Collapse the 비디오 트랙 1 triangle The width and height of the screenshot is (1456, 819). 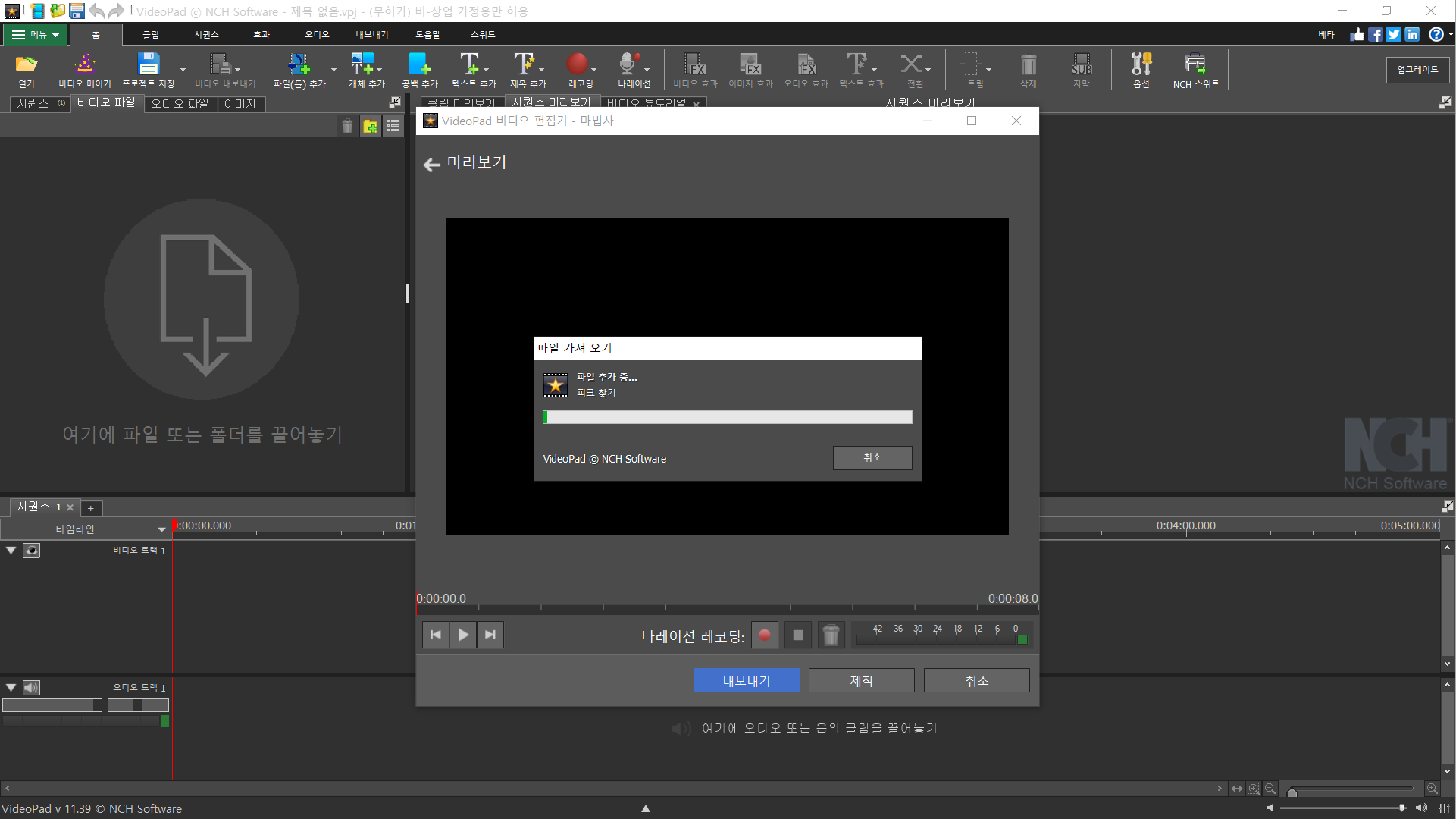click(x=11, y=551)
